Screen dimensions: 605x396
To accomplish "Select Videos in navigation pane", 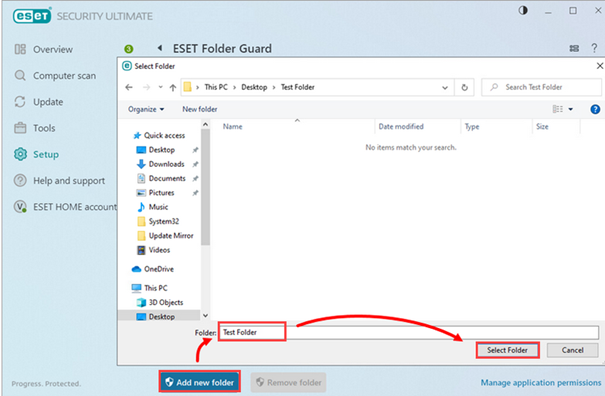I will [x=159, y=250].
